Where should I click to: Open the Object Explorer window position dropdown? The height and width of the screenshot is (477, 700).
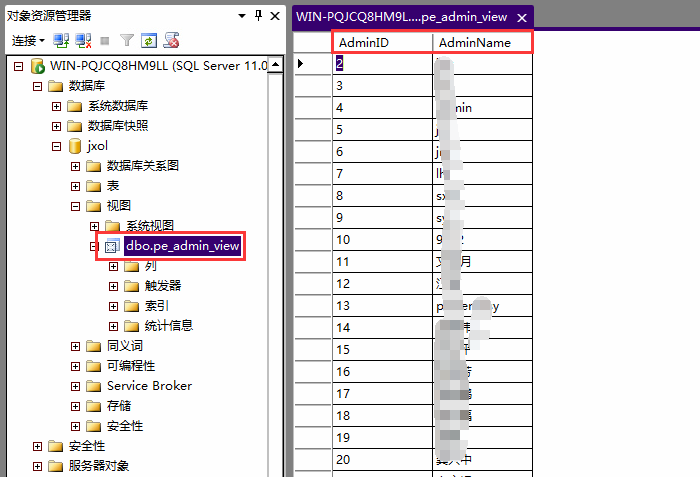point(243,15)
